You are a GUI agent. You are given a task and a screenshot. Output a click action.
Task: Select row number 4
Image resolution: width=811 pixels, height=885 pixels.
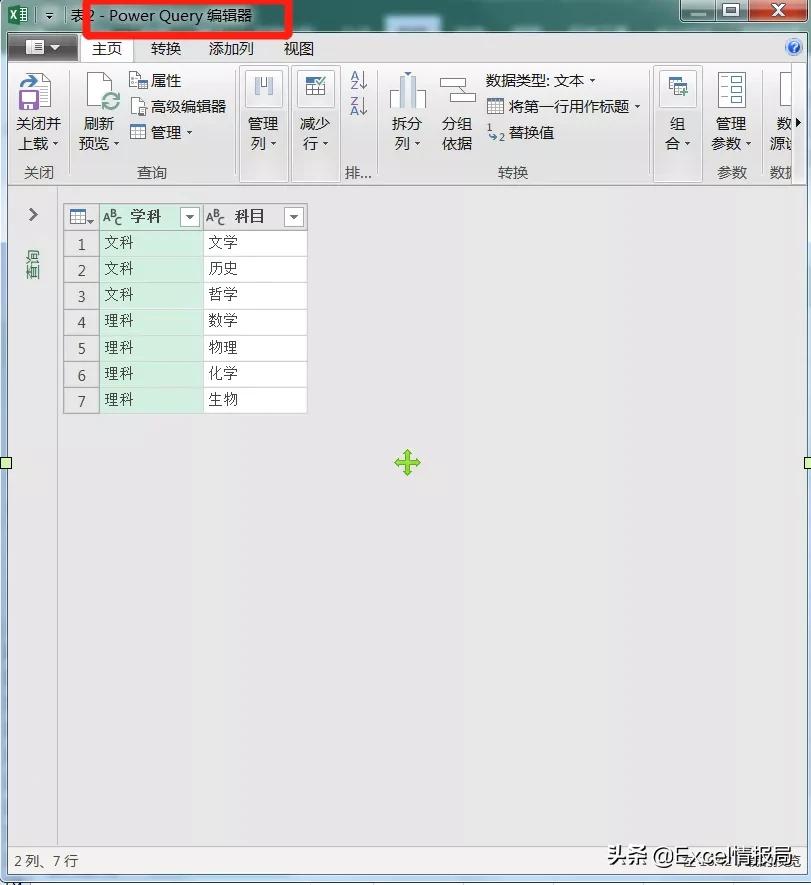[82, 322]
